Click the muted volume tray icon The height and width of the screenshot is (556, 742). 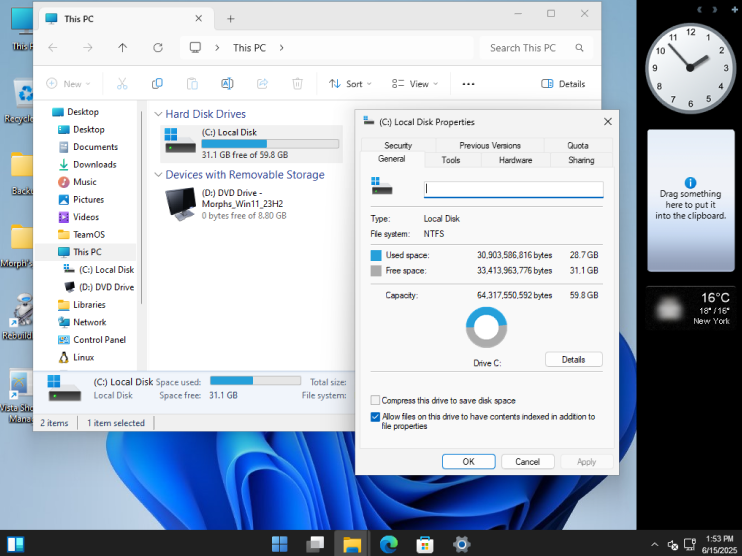coord(672,545)
